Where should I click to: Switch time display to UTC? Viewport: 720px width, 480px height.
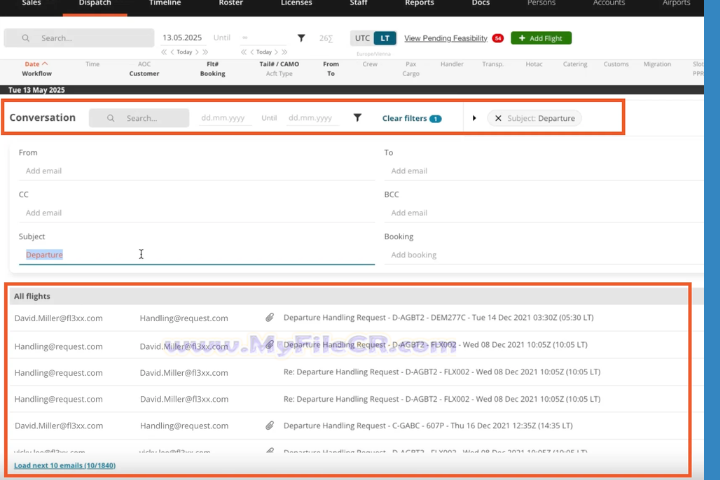pos(362,38)
